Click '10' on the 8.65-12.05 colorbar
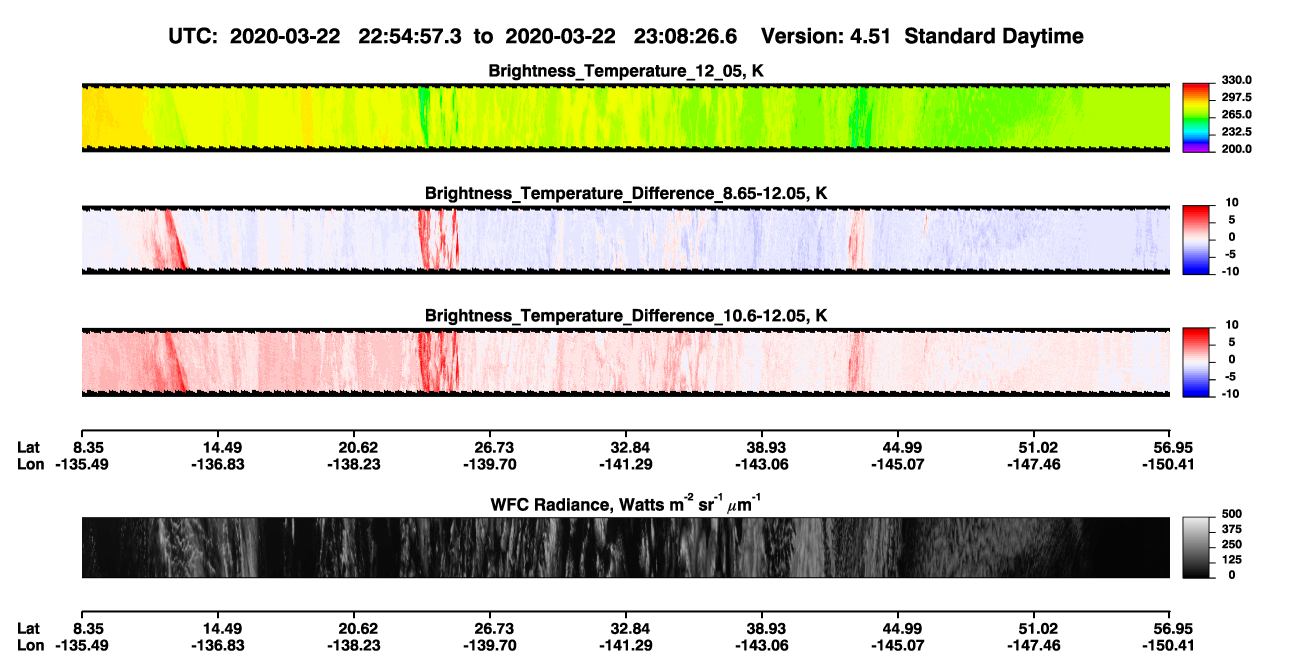Viewport: 1300px width, 667px height. tap(1233, 202)
